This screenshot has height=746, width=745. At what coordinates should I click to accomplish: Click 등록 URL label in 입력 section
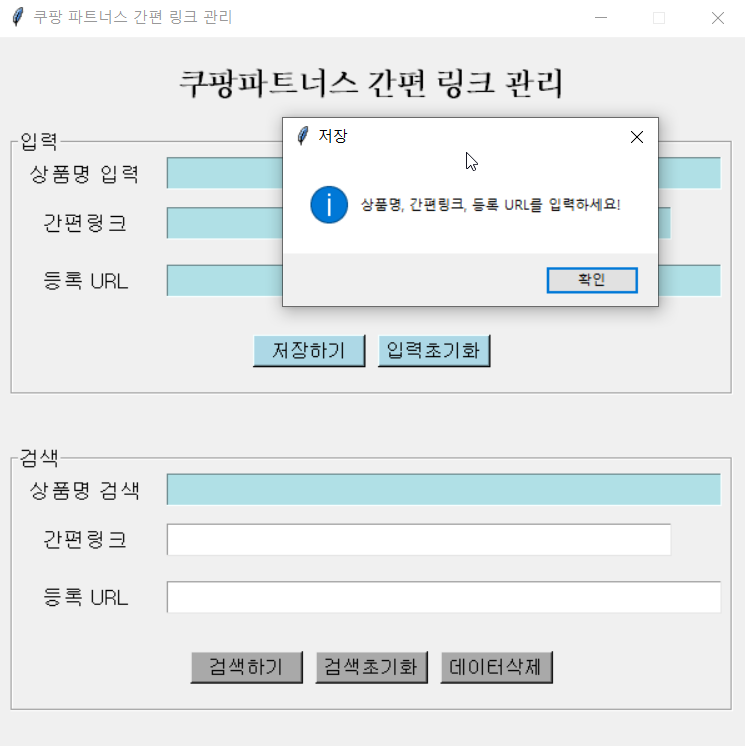click(x=86, y=281)
